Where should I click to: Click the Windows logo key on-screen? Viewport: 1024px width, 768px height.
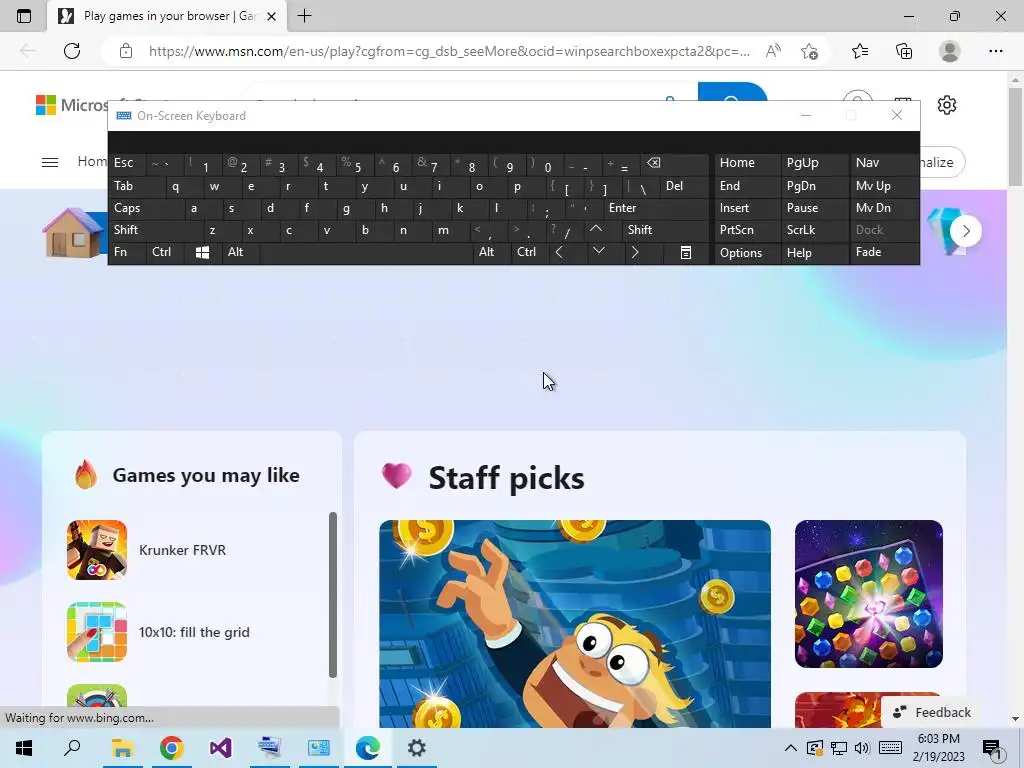203,252
